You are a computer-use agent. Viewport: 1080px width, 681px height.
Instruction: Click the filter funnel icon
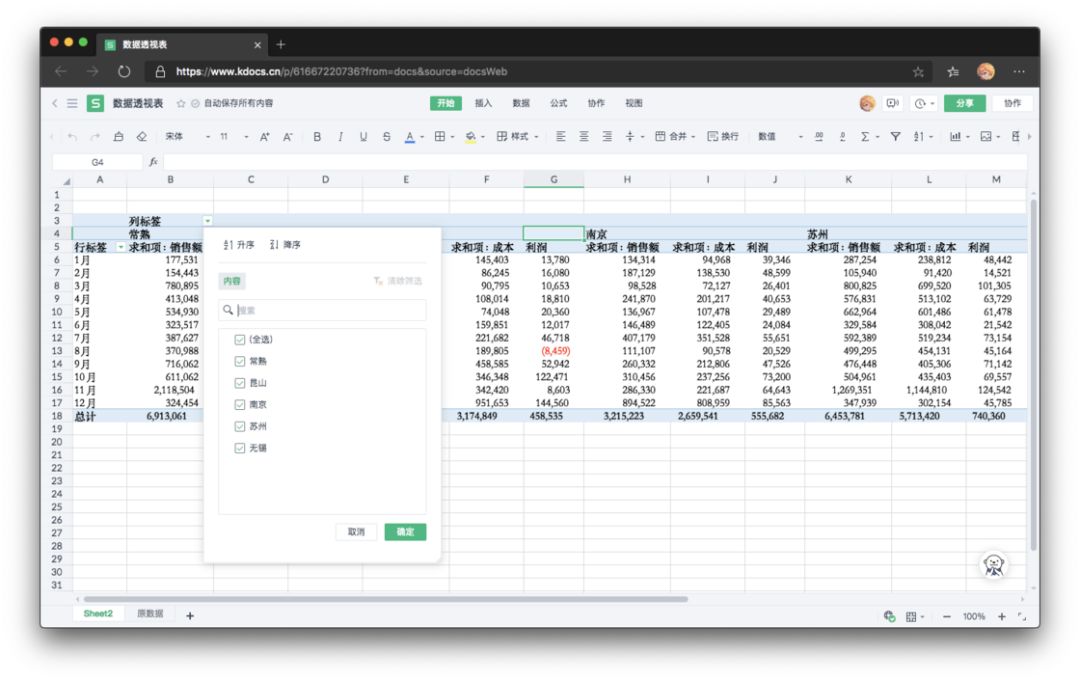895,136
